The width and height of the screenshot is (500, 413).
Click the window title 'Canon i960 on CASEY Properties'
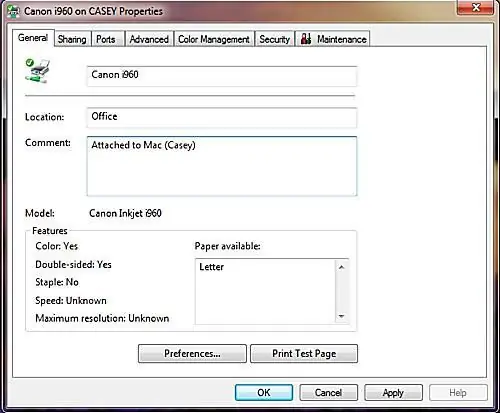[93, 11]
